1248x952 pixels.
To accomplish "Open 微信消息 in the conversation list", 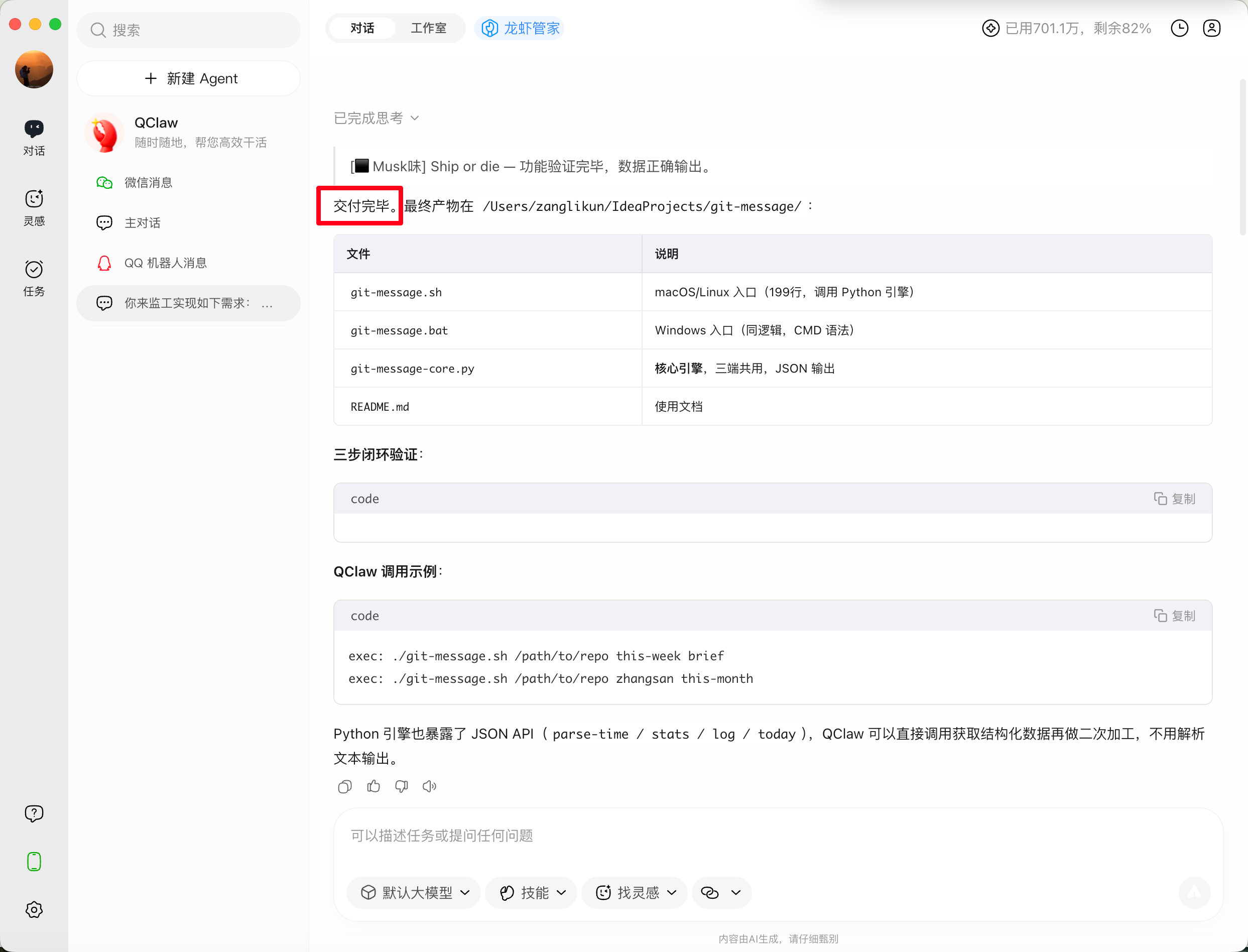I will 148,182.
